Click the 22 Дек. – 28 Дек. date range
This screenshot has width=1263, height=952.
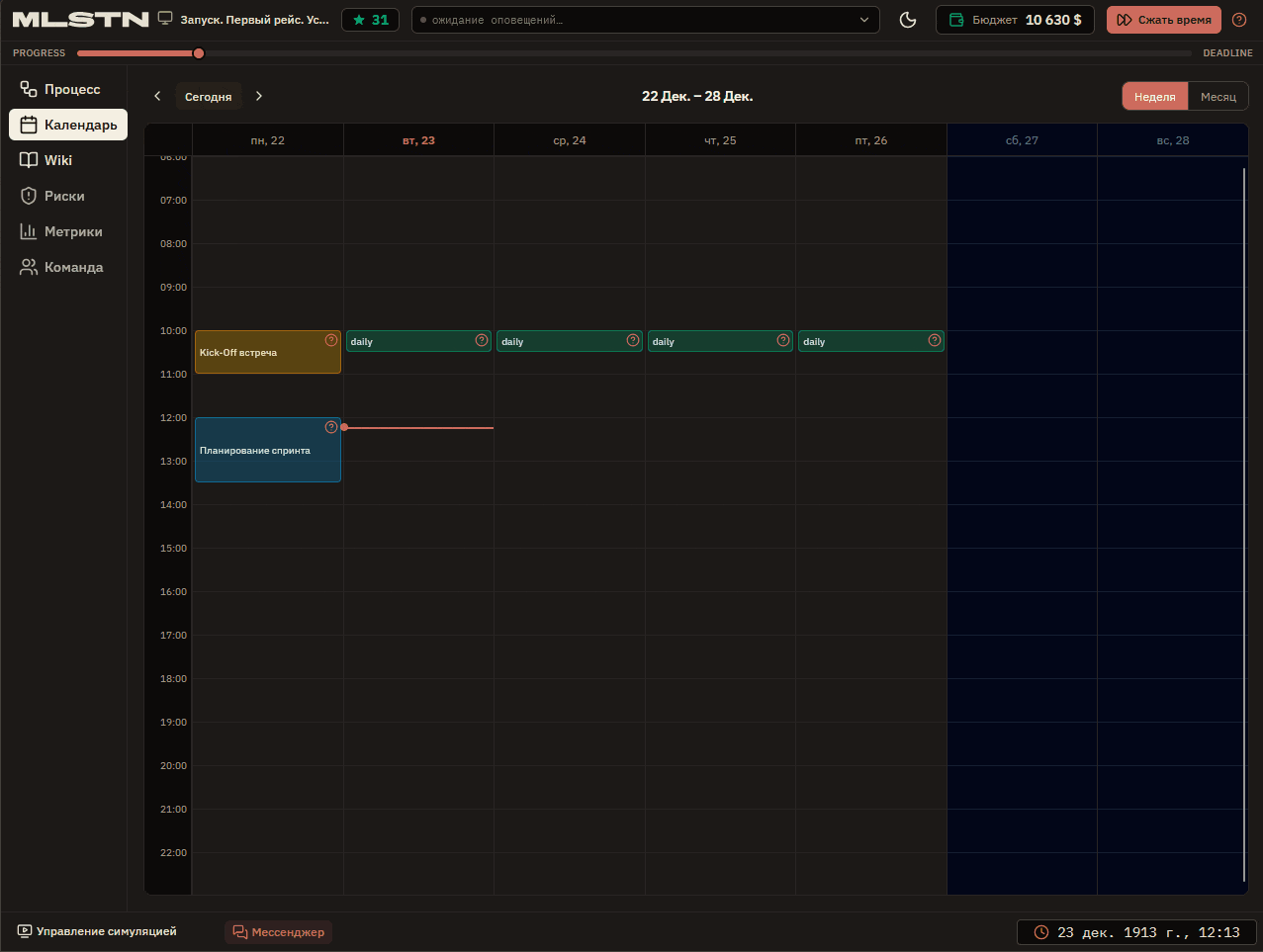(x=697, y=97)
